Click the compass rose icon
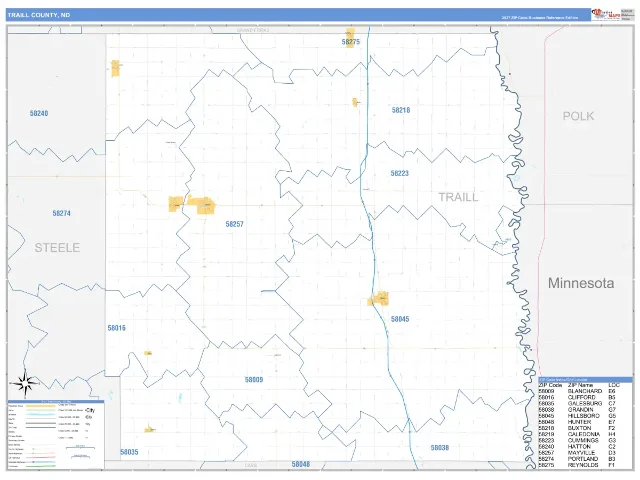This screenshot has height=480, width=640. click(x=25, y=383)
